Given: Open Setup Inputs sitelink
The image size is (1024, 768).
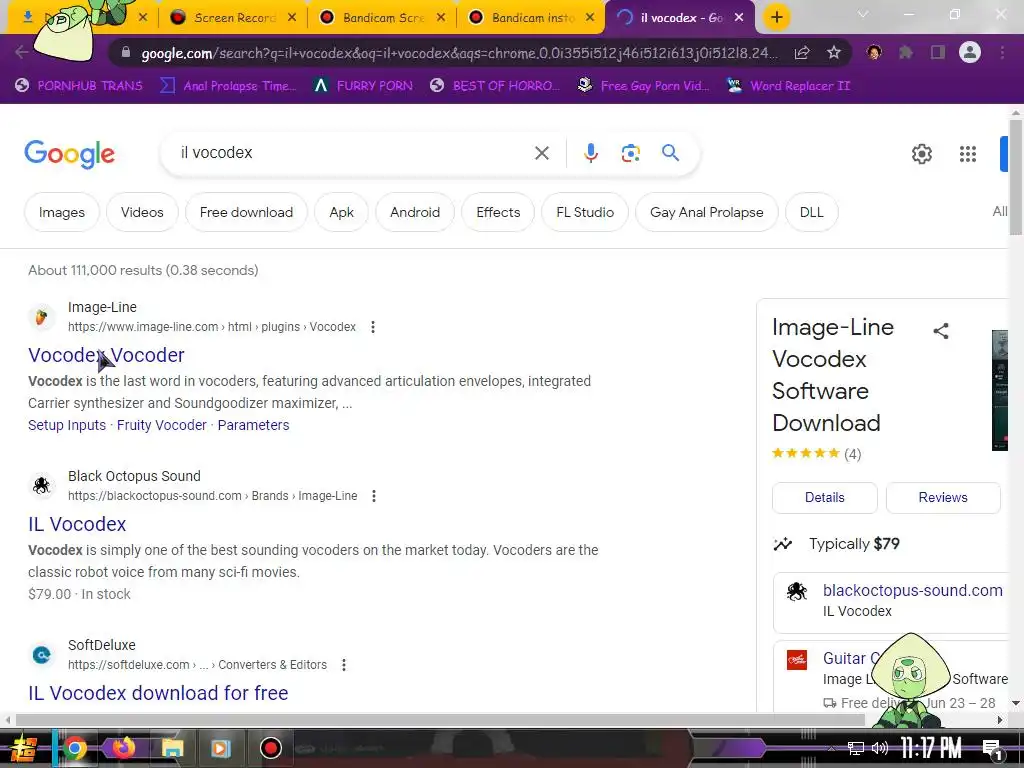Looking at the screenshot, I should [67, 425].
